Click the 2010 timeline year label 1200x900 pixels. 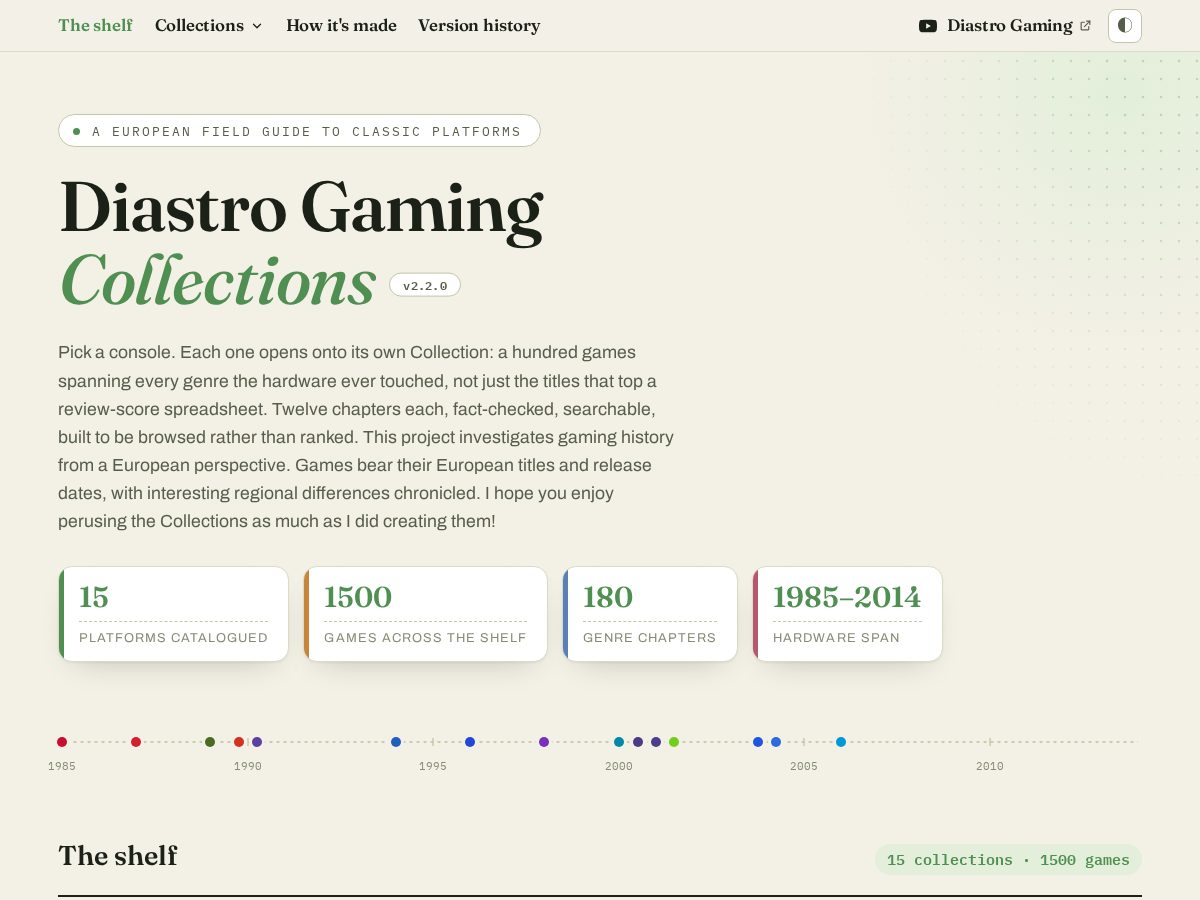point(990,766)
